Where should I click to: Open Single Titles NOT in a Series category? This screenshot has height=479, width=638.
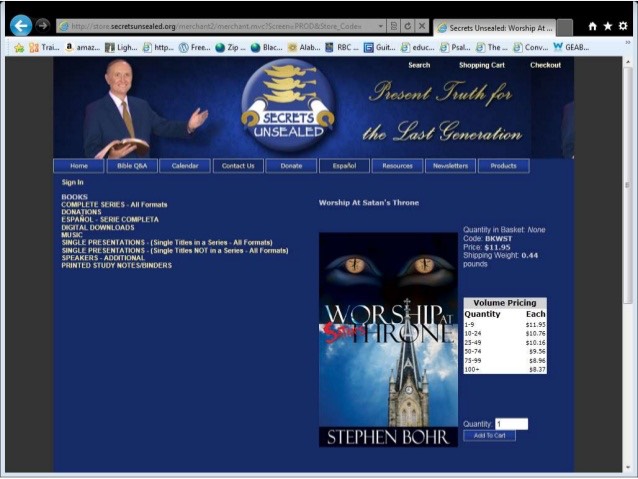[x=175, y=251]
